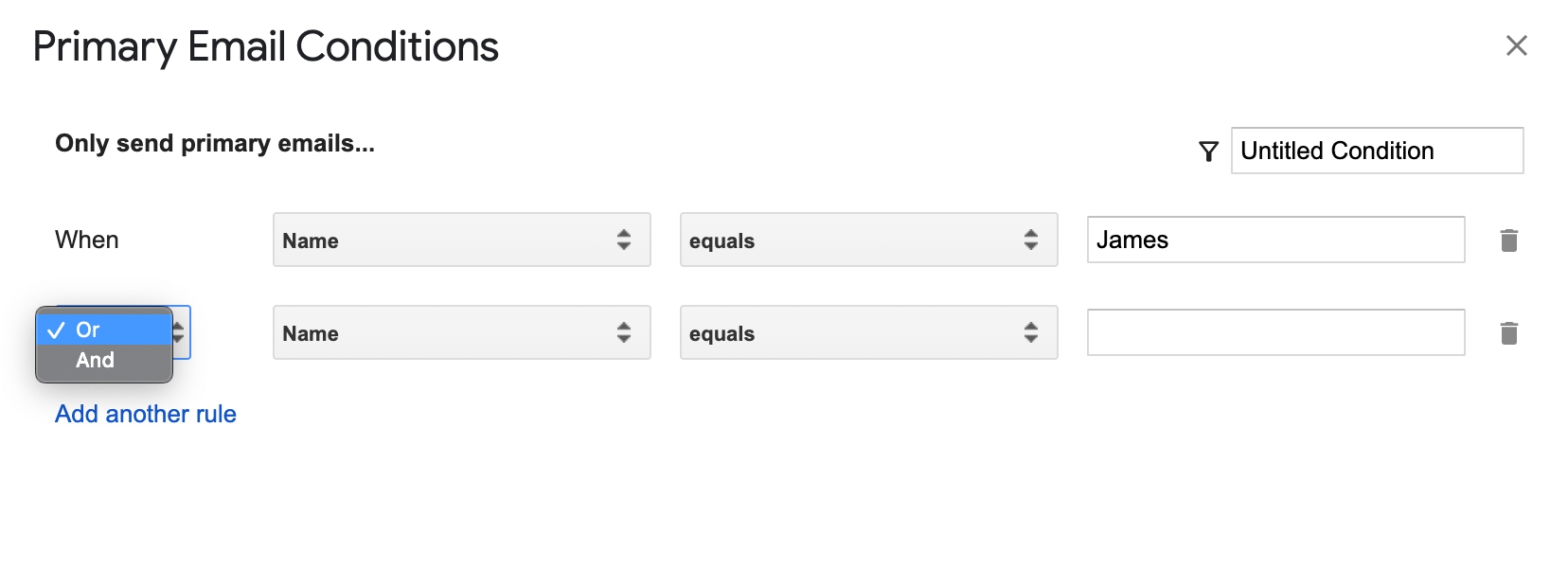Delete the second, empty rule row

[x=1509, y=333]
